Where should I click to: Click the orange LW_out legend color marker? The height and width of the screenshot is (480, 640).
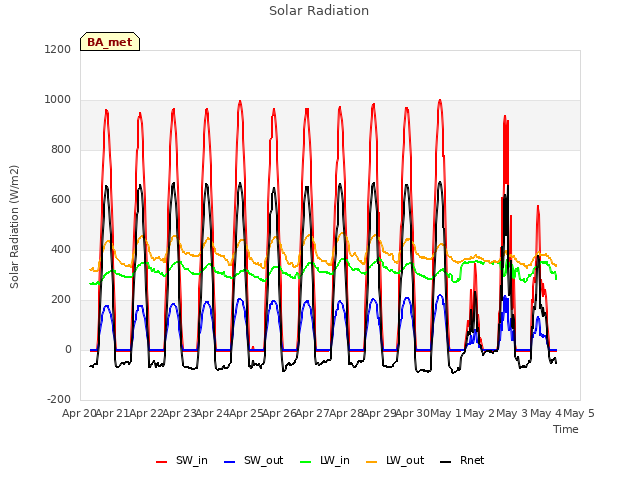tap(372, 462)
